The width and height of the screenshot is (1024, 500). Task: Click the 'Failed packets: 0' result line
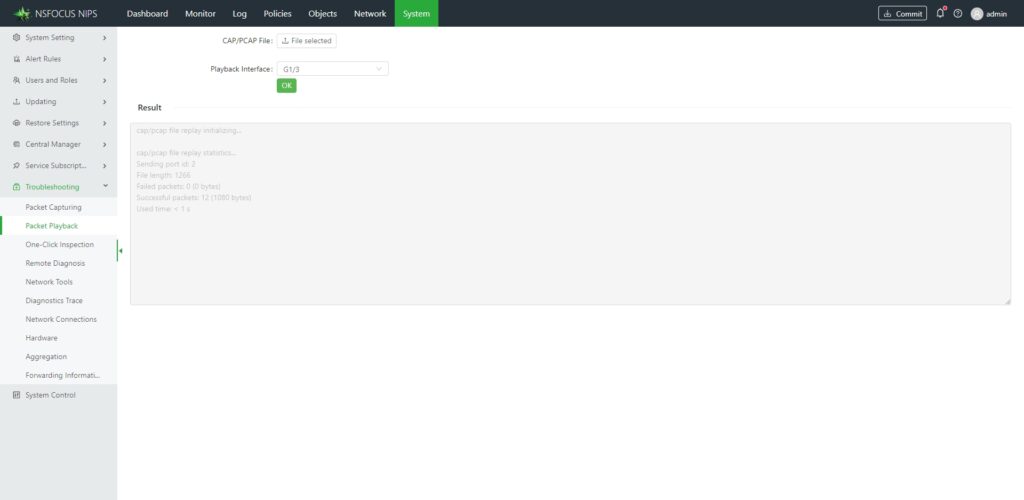click(178, 186)
